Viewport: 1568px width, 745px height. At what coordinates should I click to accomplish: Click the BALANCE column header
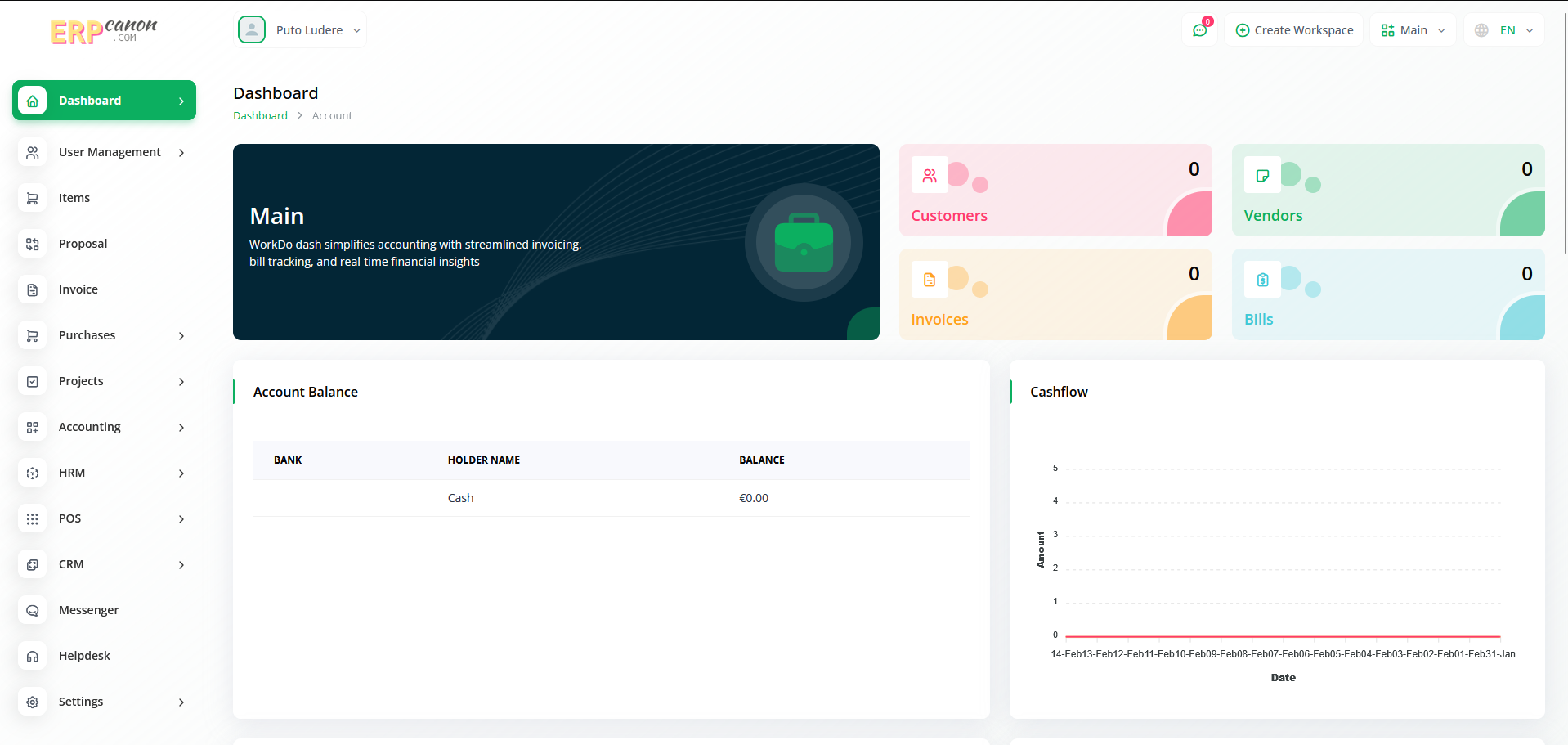tap(762, 460)
